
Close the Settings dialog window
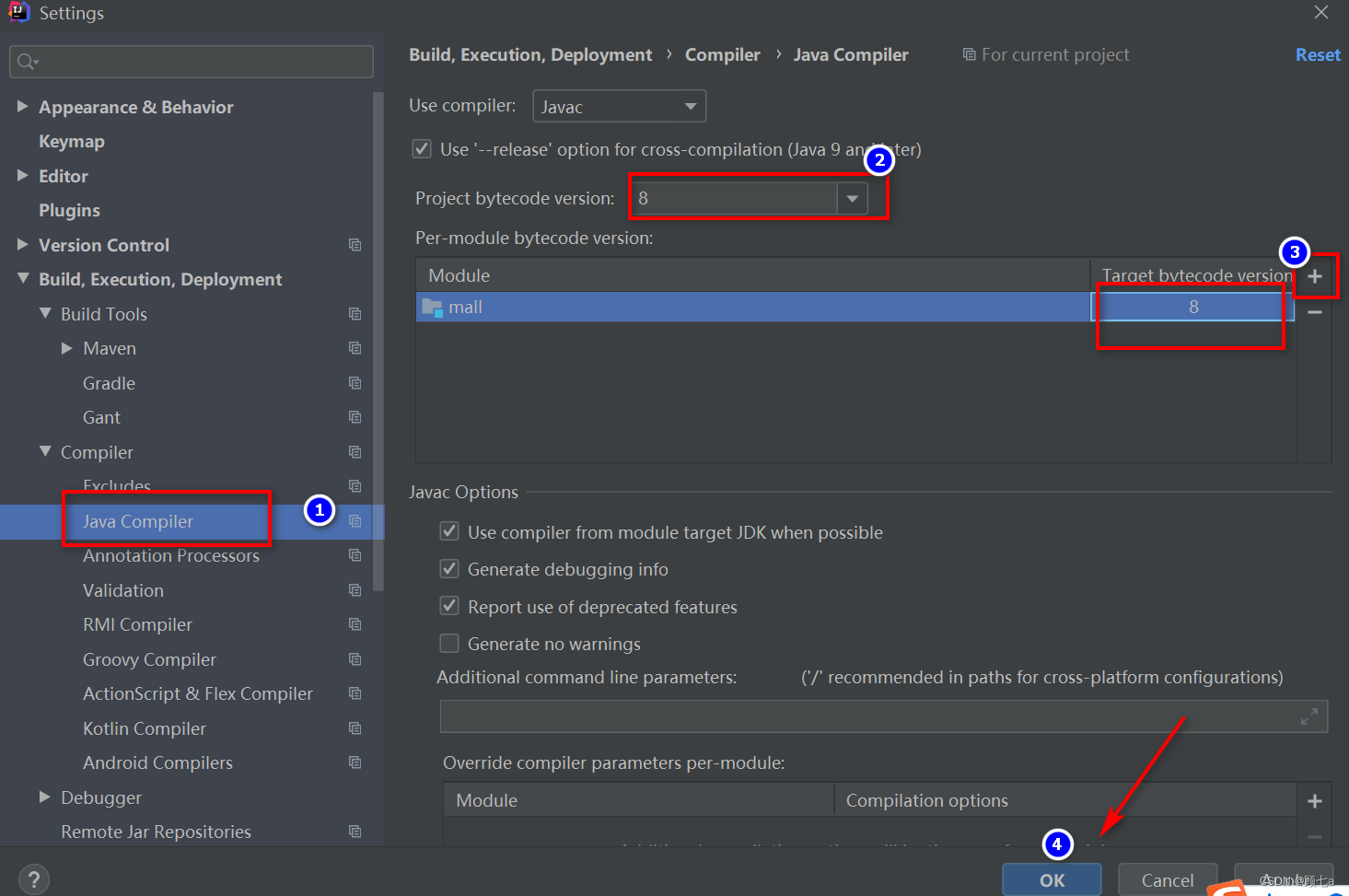(1321, 12)
